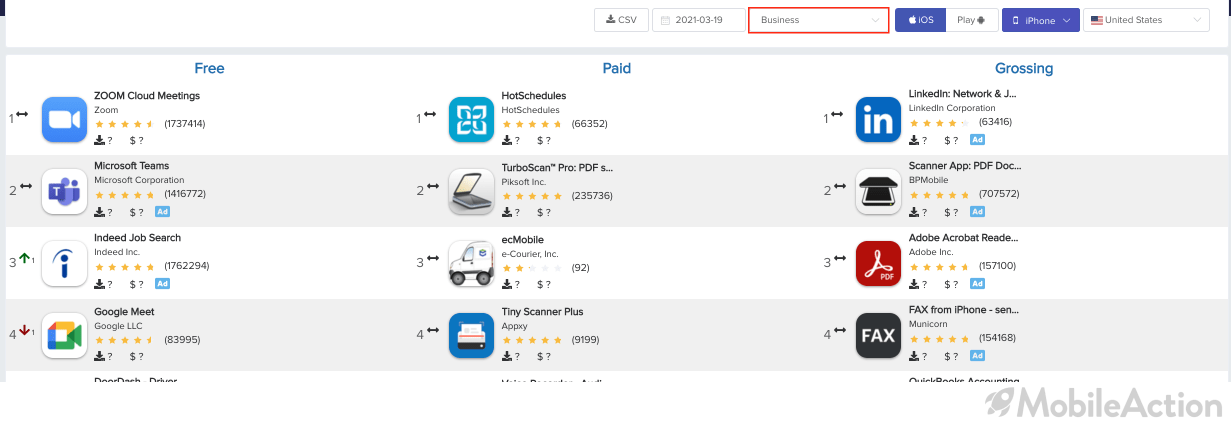
Task: Click the rating count (1737414) for ZOOM
Action: pyautogui.click(x=185, y=124)
